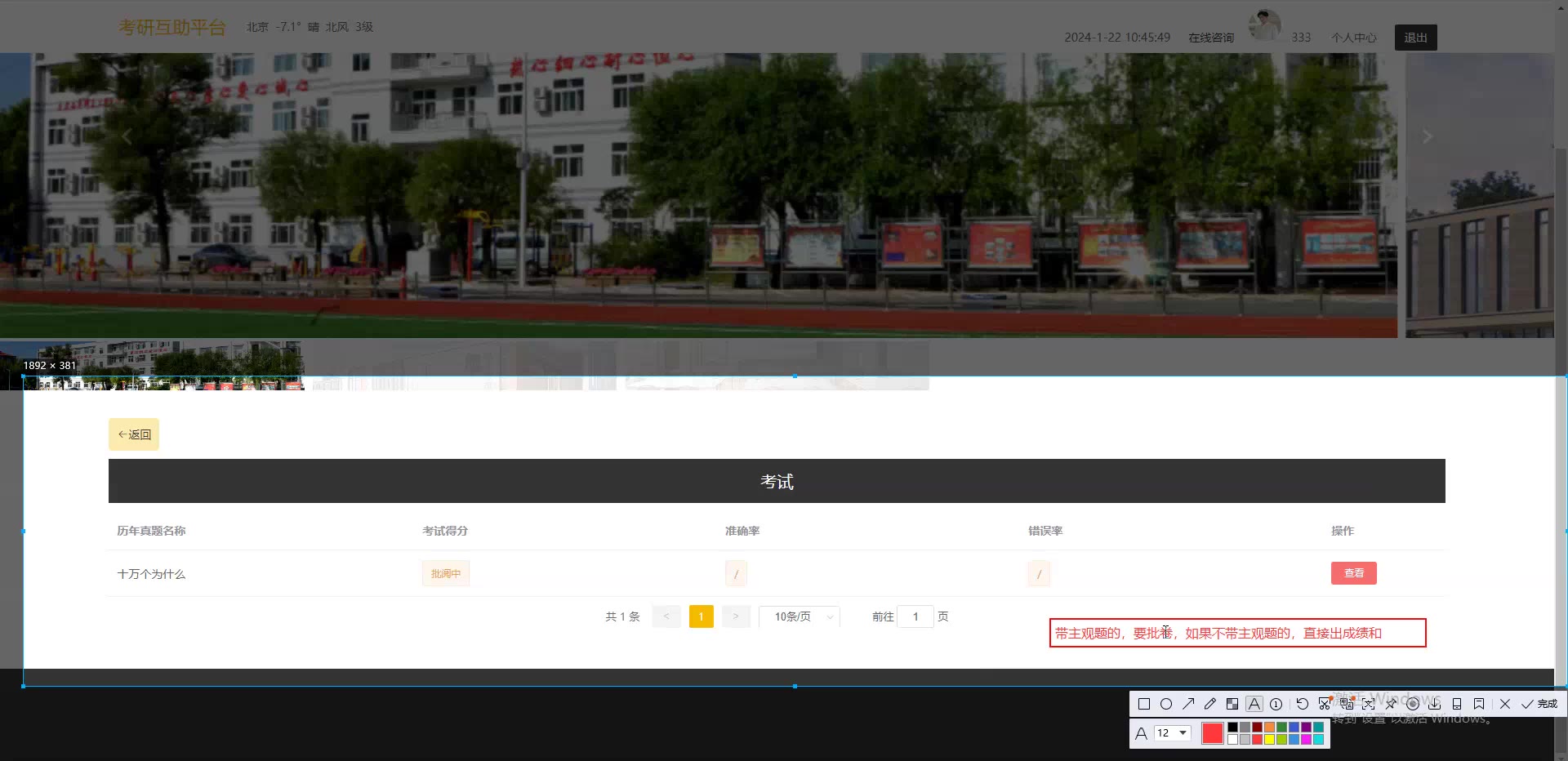
Task: Click the 共 1 条 total count
Action: coord(622,616)
